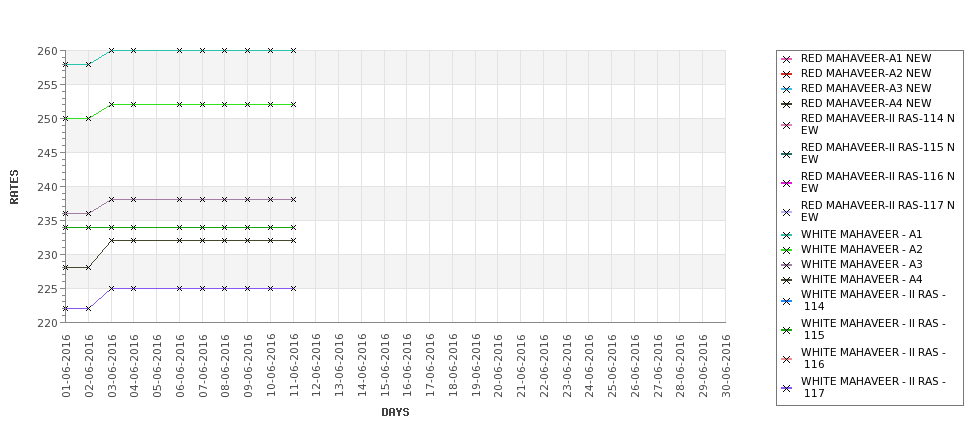Click the WHITE MAHAVEER - A2 legend marker

click(x=787, y=250)
